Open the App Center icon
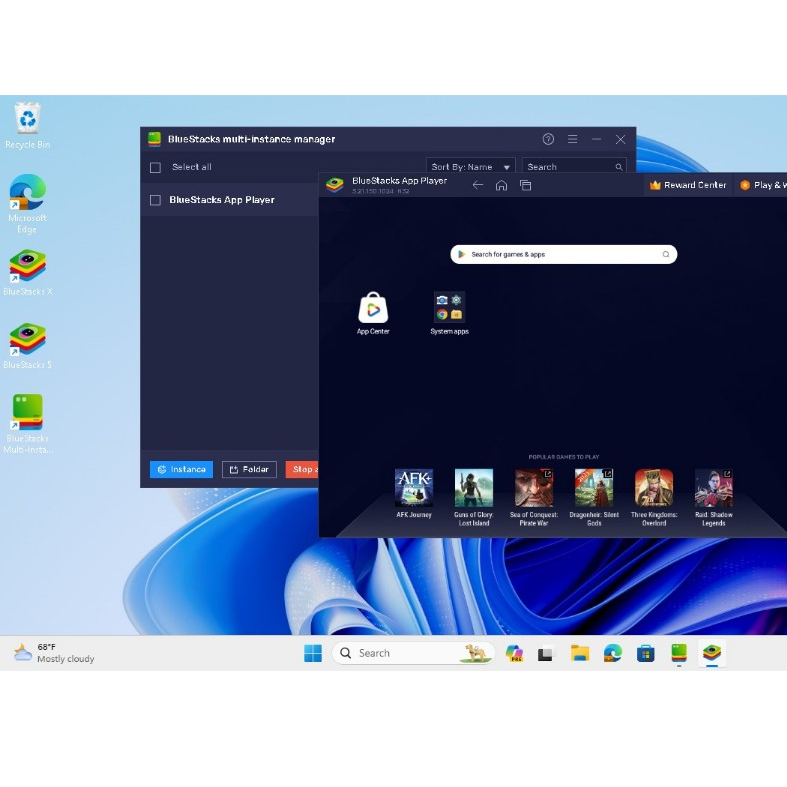The width and height of the screenshot is (787, 787). [372, 308]
